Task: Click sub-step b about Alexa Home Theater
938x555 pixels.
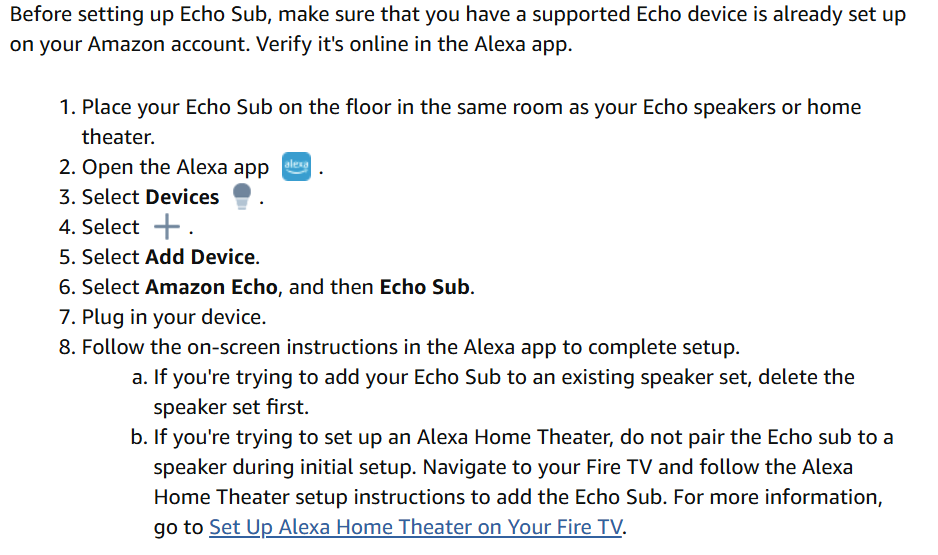Action: (520, 437)
